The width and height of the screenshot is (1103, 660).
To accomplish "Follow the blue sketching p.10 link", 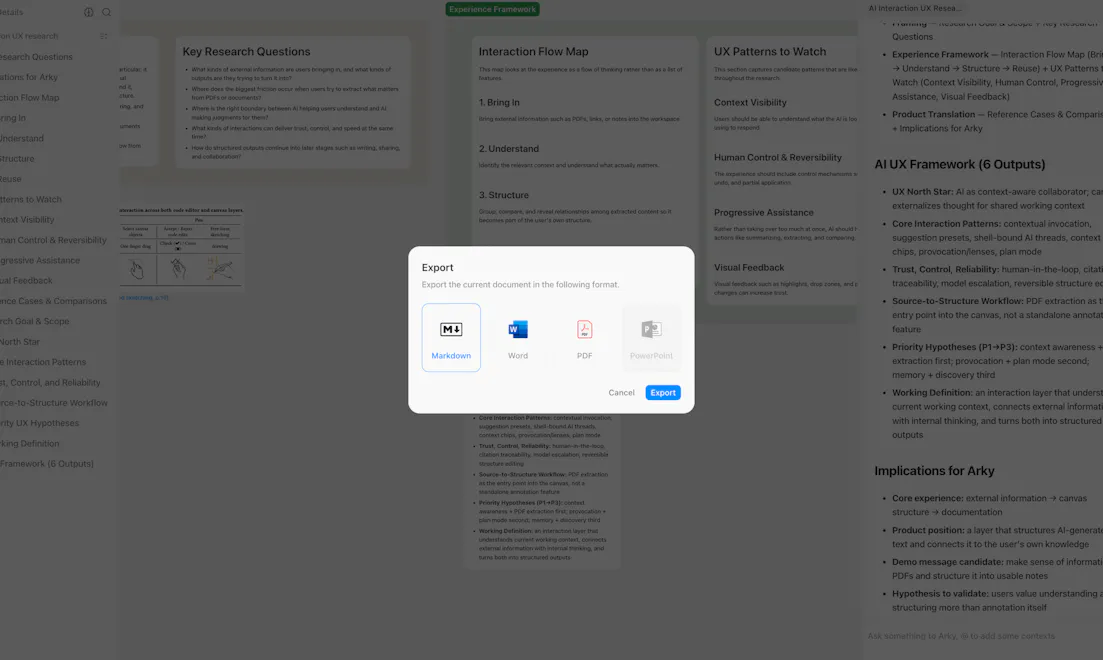I will tap(144, 298).
